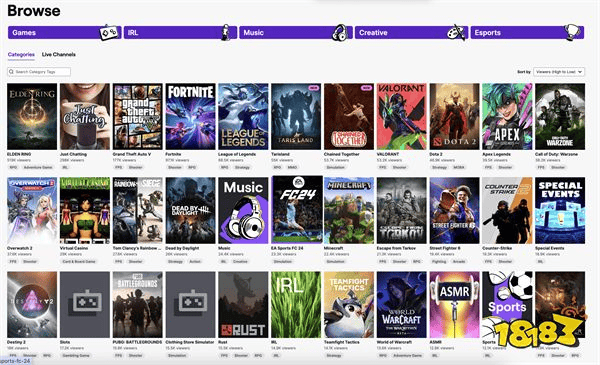Open the ELDEN RING cover art
The height and width of the screenshot is (365, 600).
[x=32, y=116]
